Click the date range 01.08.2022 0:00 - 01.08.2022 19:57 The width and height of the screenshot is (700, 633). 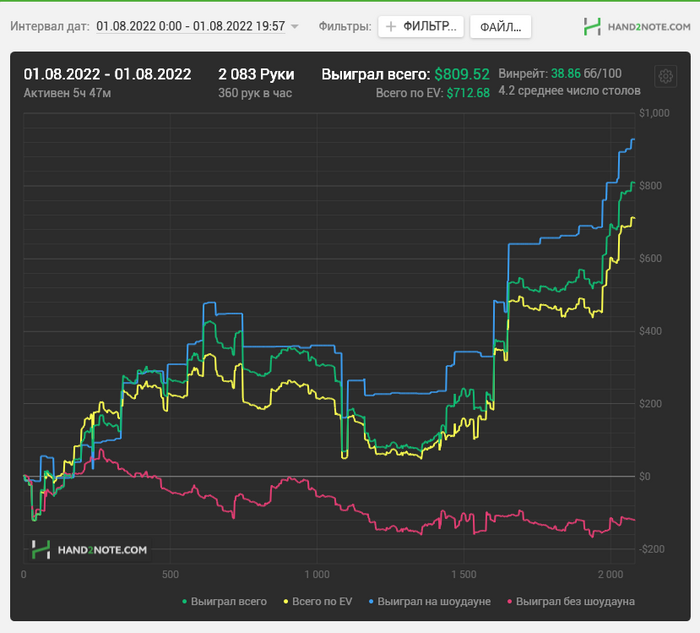coord(191,26)
